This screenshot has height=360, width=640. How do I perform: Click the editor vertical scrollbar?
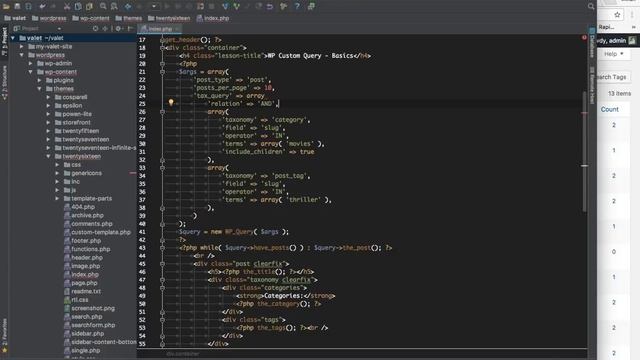(584, 151)
